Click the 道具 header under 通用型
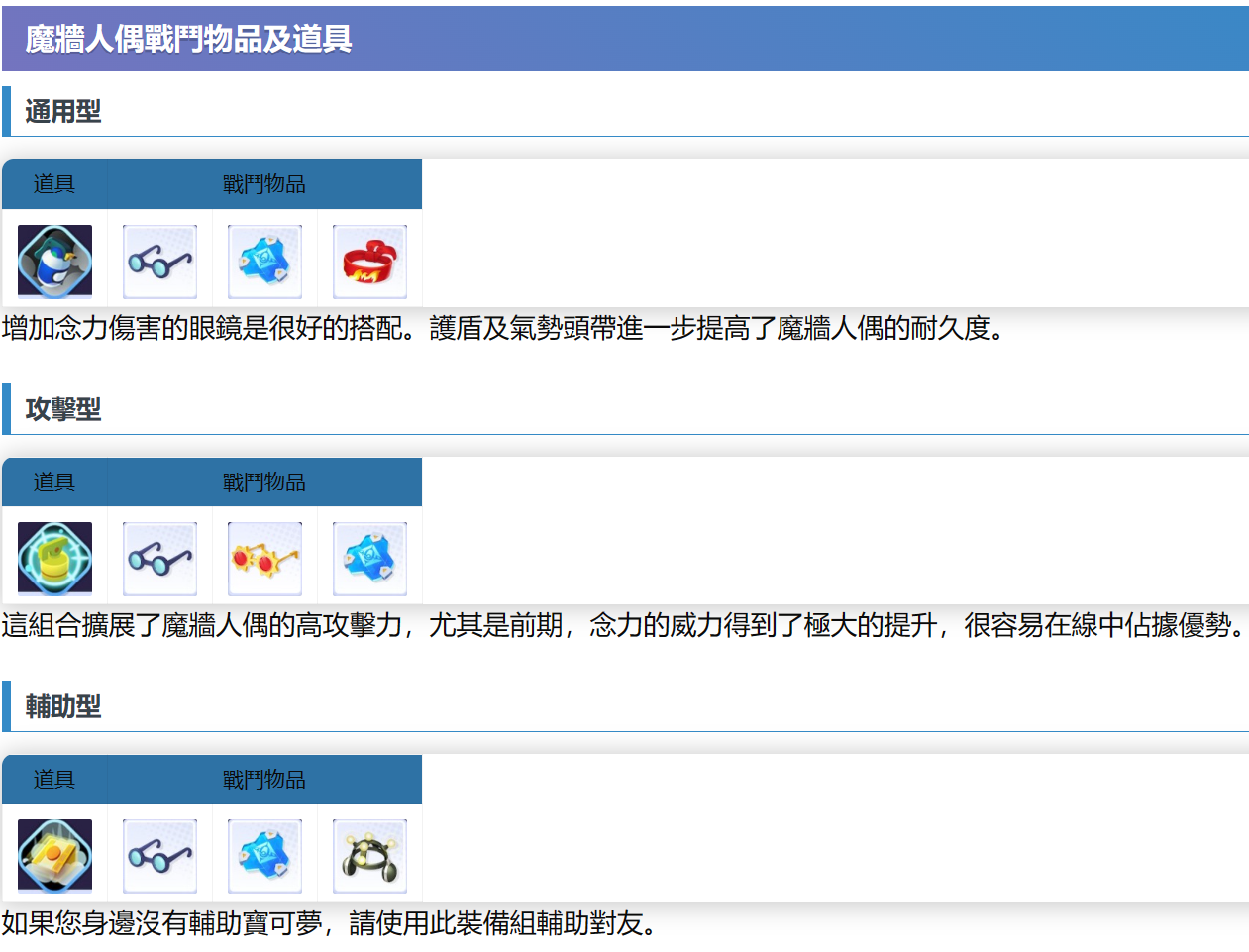Screen dimensions: 1249x952 point(54,184)
